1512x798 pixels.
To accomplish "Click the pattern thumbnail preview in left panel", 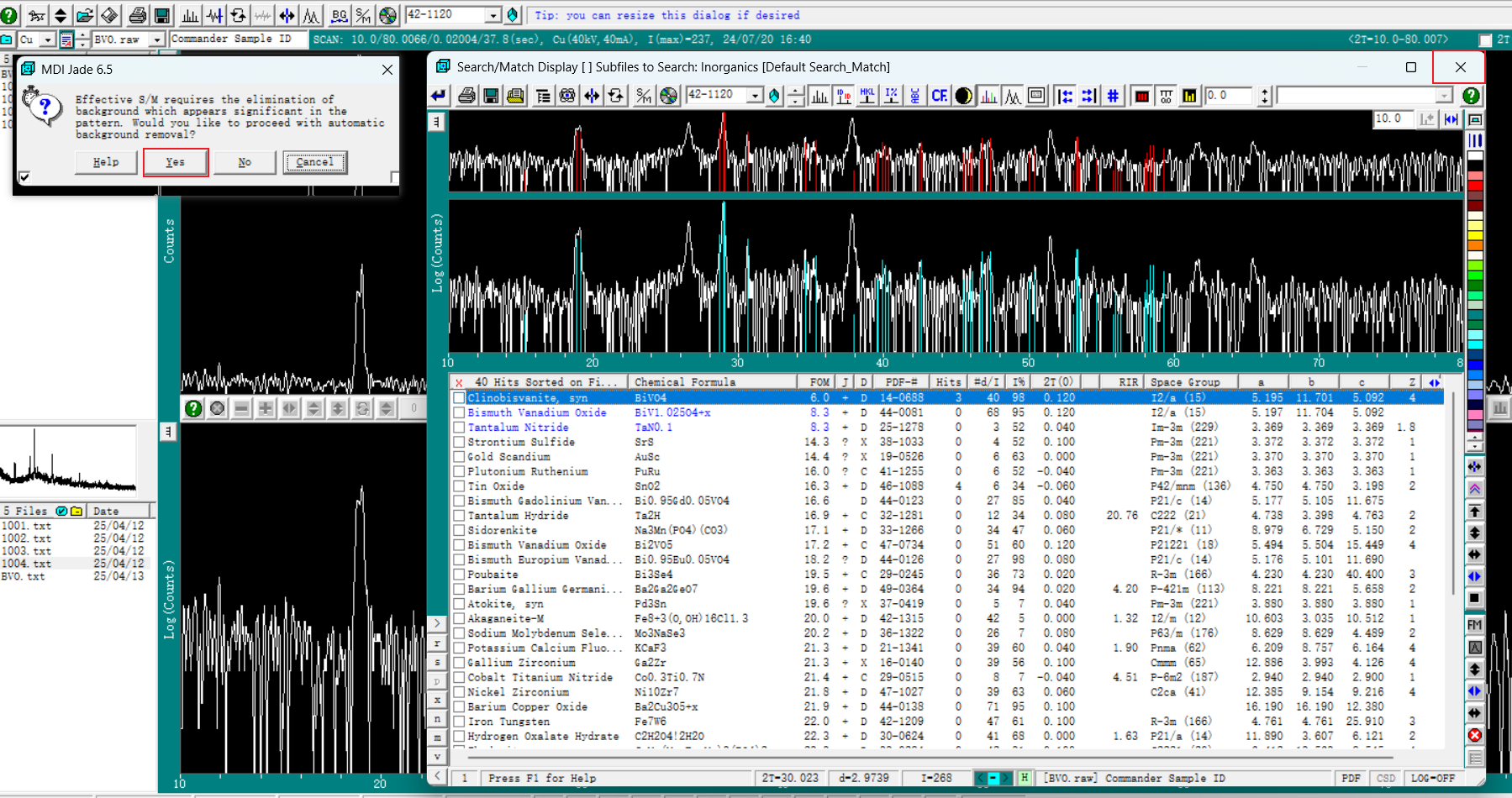I will click(x=68, y=461).
